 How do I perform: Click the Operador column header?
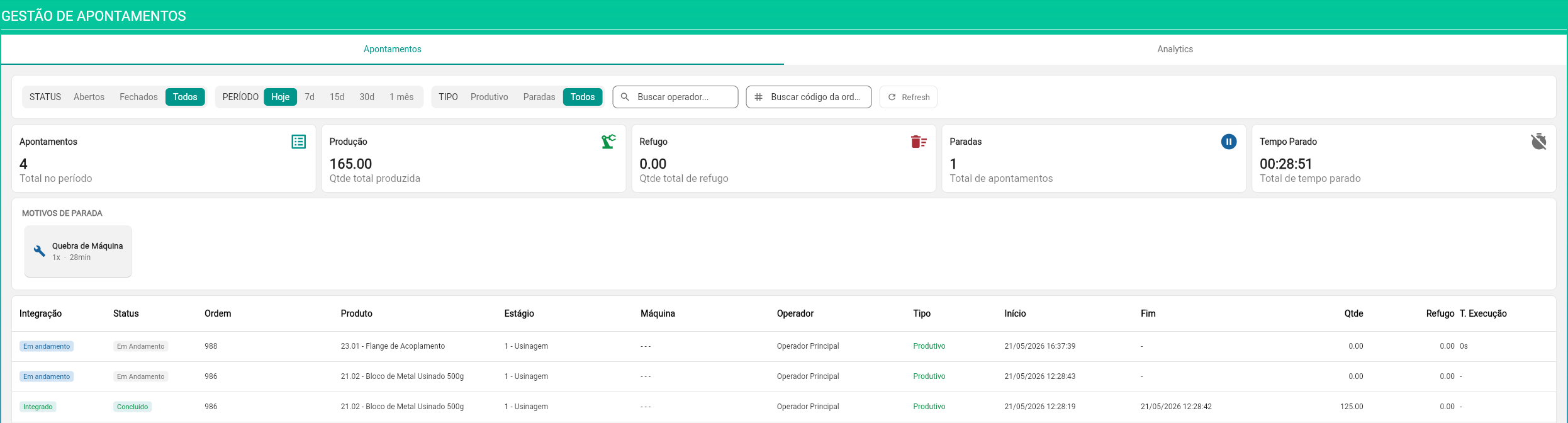(795, 313)
